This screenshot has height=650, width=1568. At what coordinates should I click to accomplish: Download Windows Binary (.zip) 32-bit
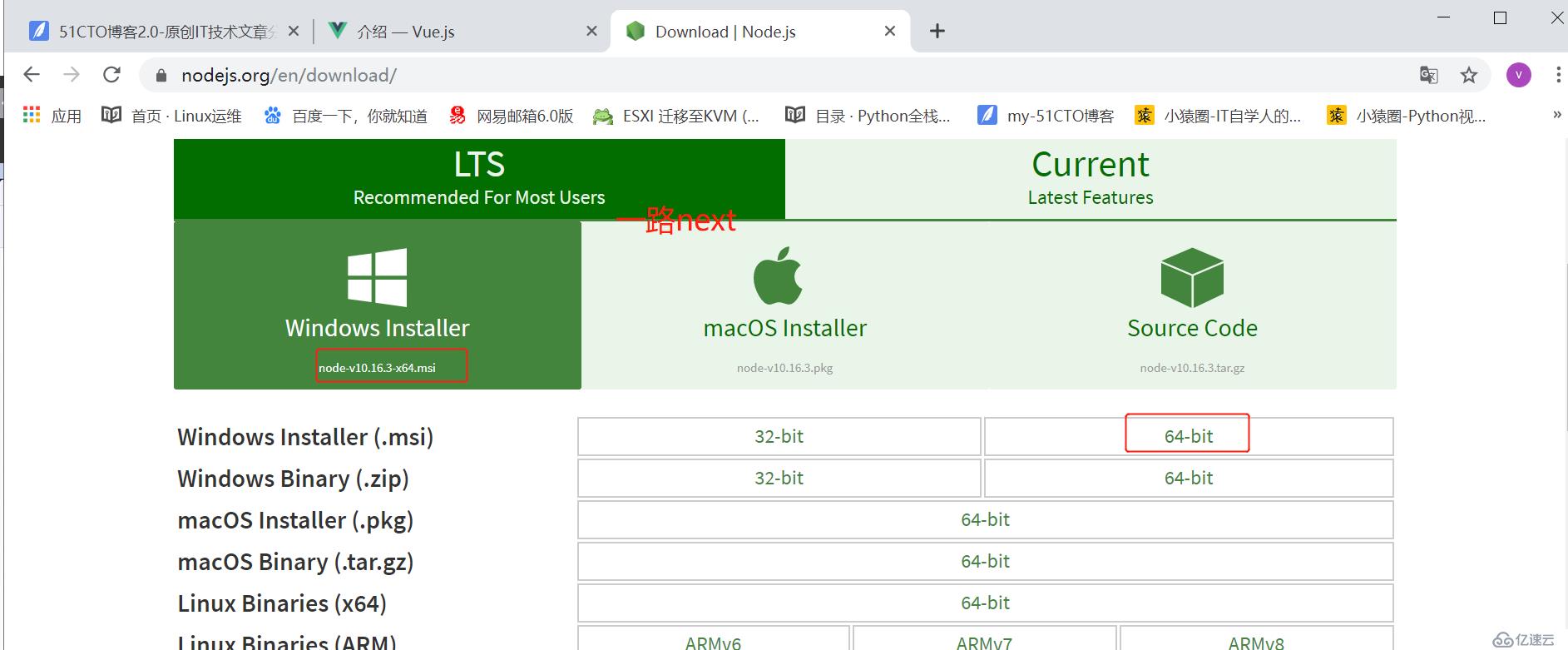pyautogui.click(x=779, y=478)
